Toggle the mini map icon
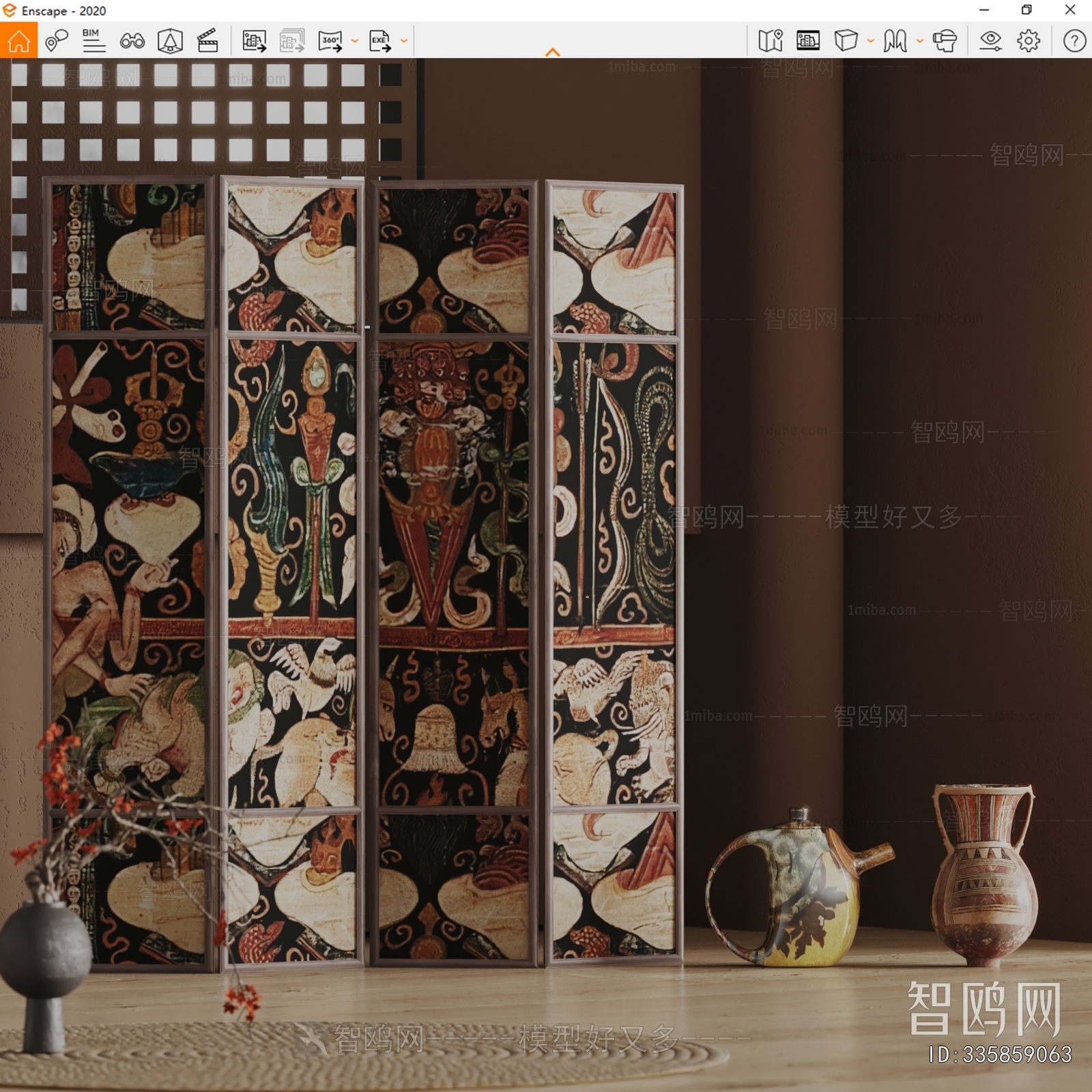 (771, 41)
